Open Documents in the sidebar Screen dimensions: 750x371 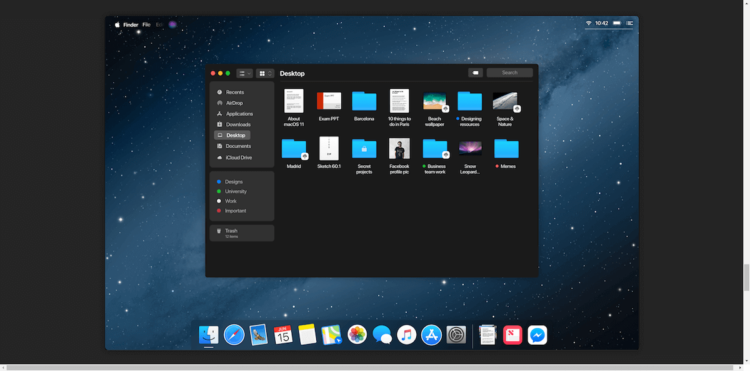234,146
